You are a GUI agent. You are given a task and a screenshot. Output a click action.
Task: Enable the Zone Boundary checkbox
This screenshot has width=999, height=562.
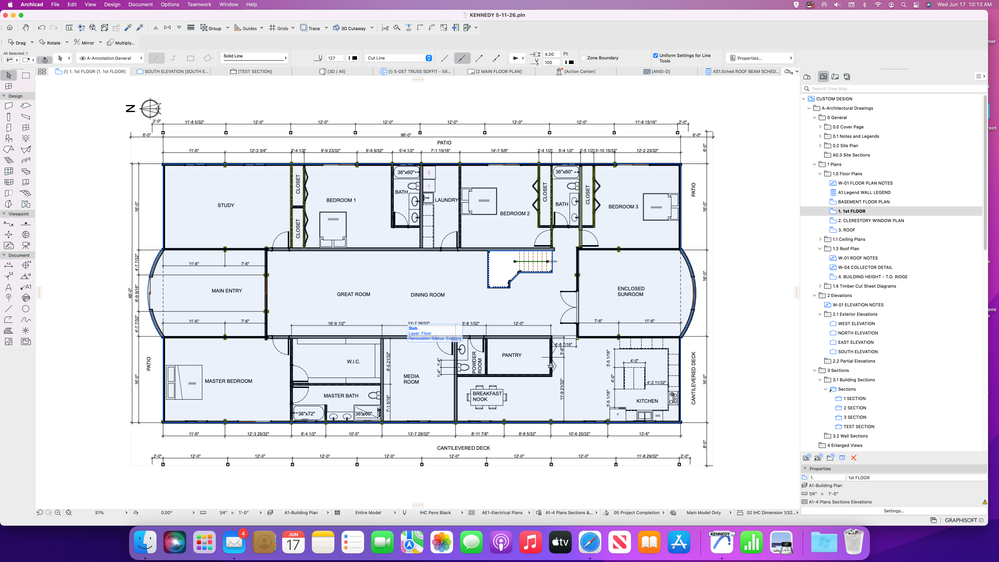click(584, 57)
